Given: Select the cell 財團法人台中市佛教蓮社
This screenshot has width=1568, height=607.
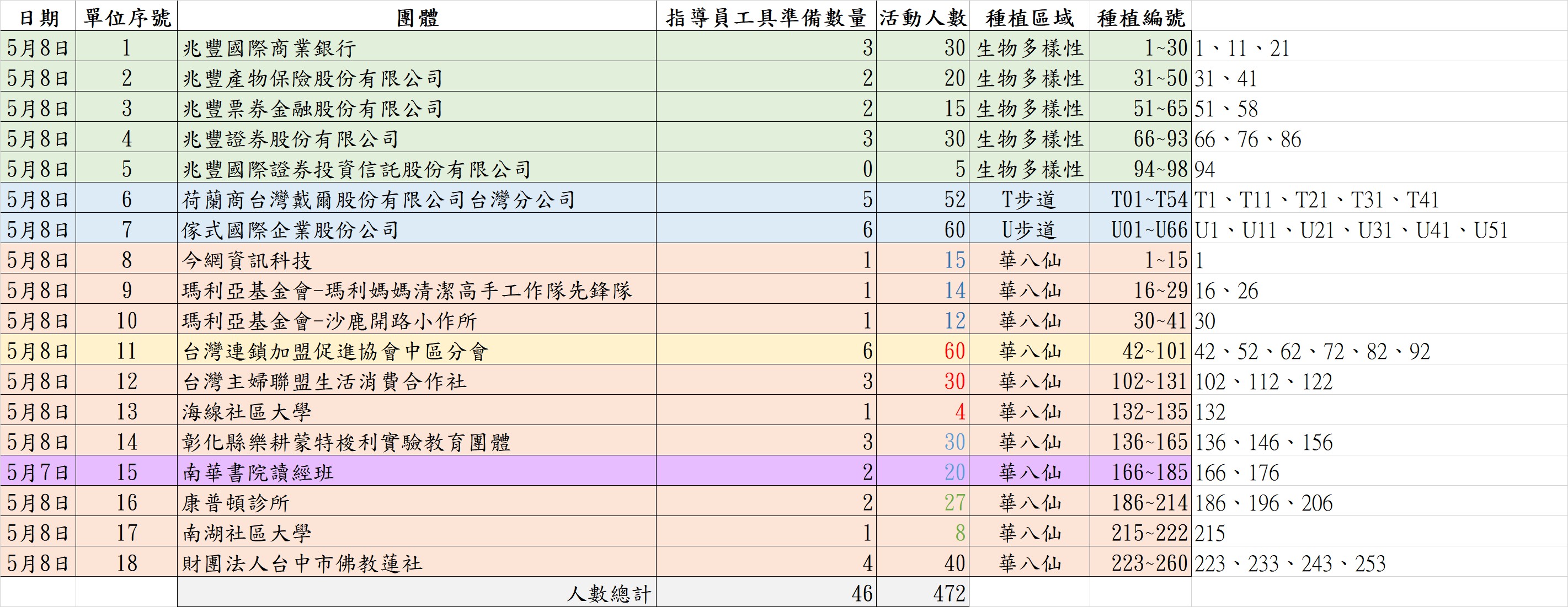Looking at the screenshot, I should point(417,562).
